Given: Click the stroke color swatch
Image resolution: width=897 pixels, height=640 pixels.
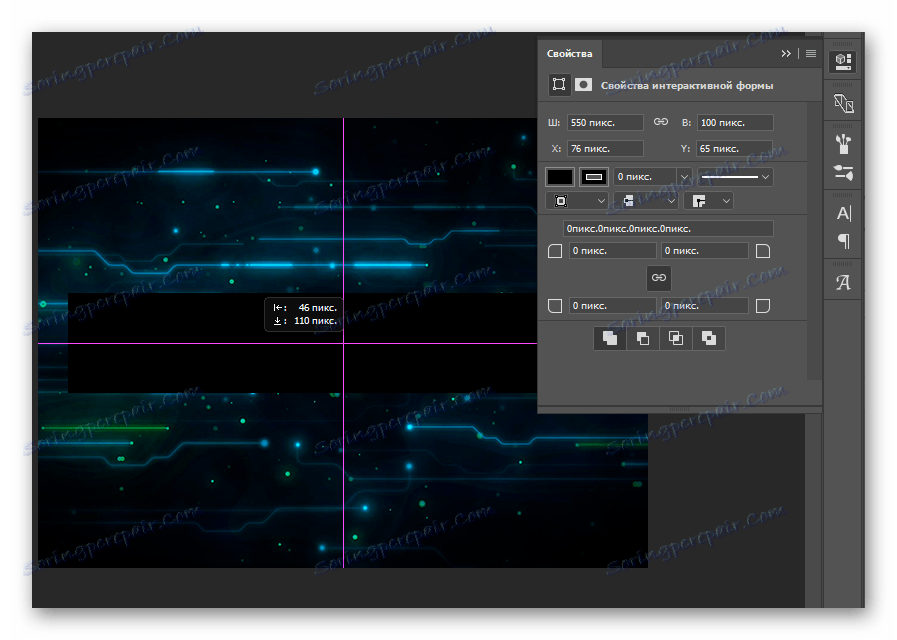Looking at the screenshot, I should click(593, 177).
